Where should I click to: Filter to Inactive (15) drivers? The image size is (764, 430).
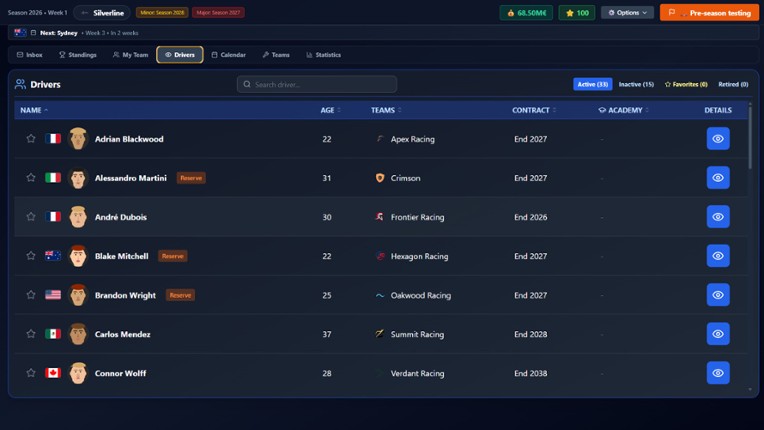tap(636, 84)
